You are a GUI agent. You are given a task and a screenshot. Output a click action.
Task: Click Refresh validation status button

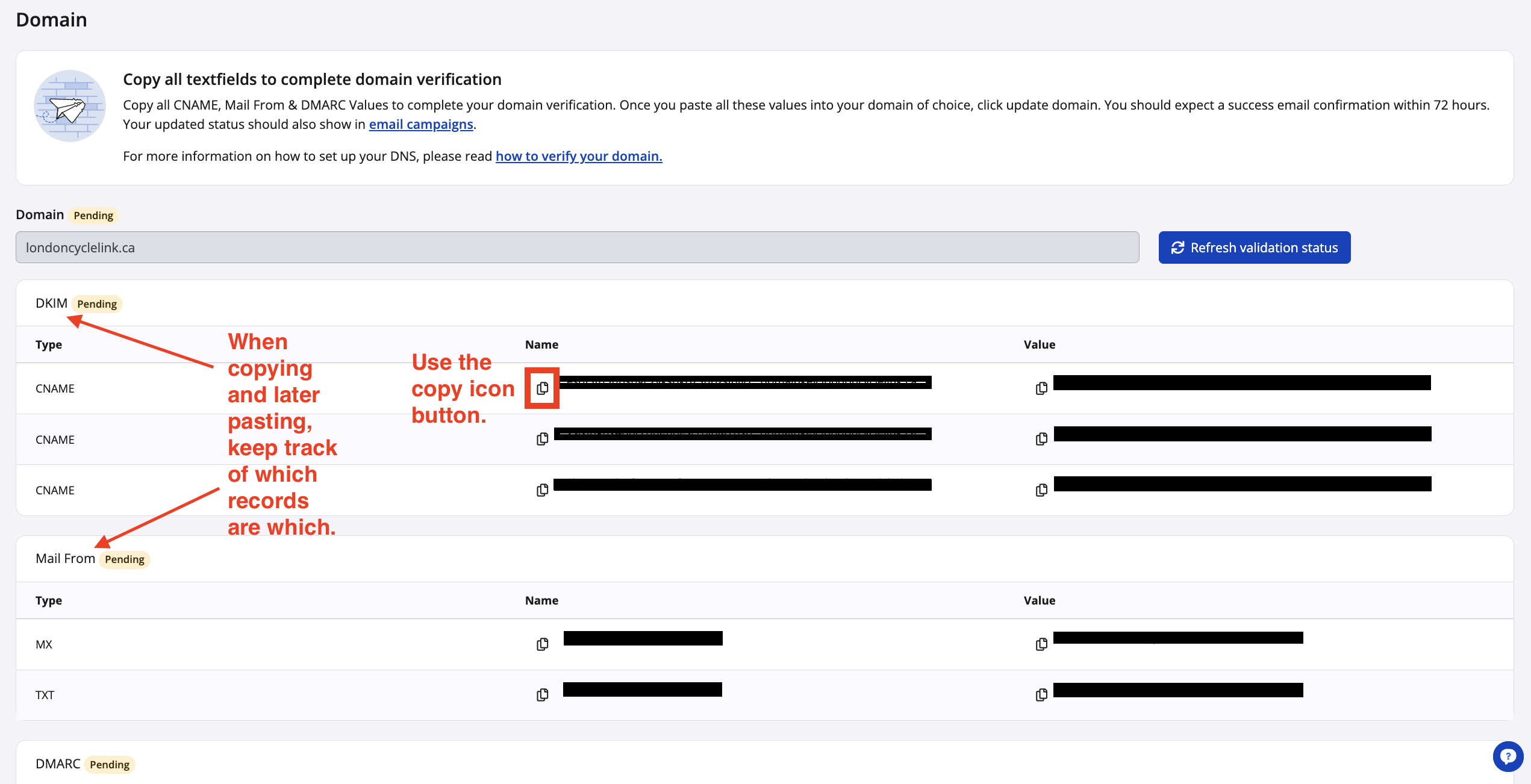click(1254, 247)
